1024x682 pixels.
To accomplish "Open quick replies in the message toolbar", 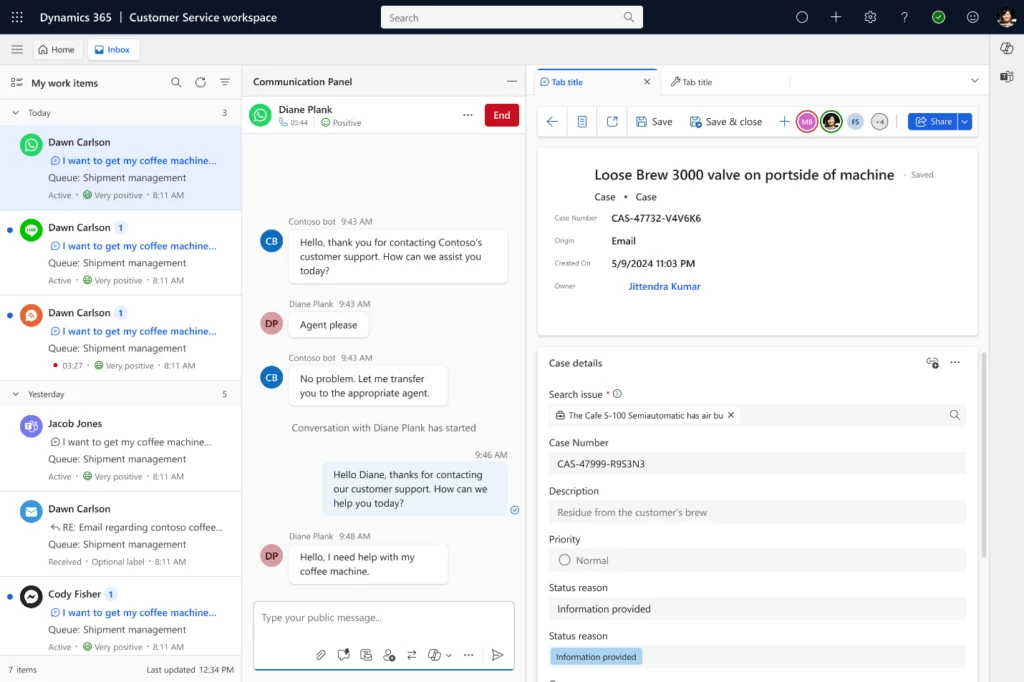I will click(x=343, y=655).
